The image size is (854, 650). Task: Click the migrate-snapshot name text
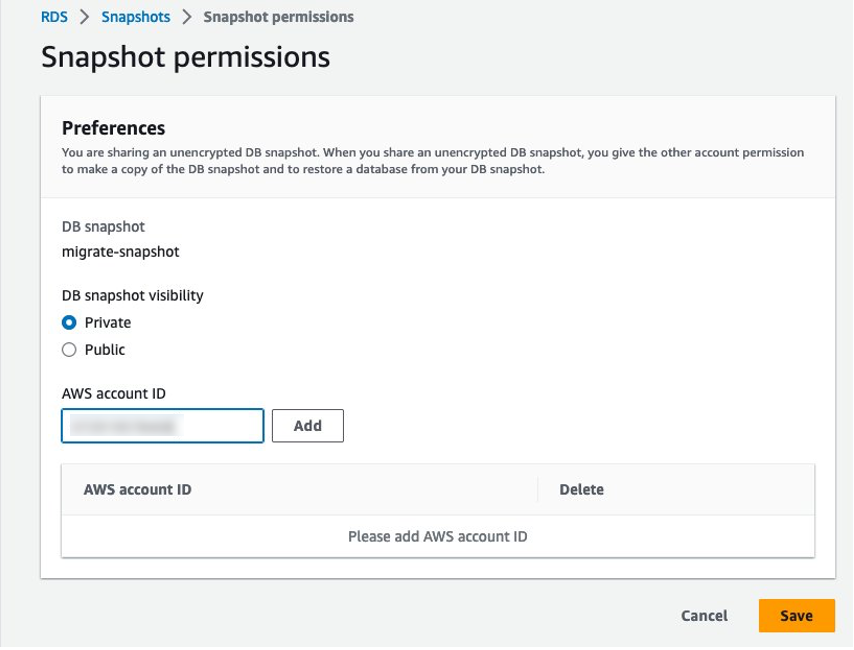pyautogui.click(x=120, y=252)
